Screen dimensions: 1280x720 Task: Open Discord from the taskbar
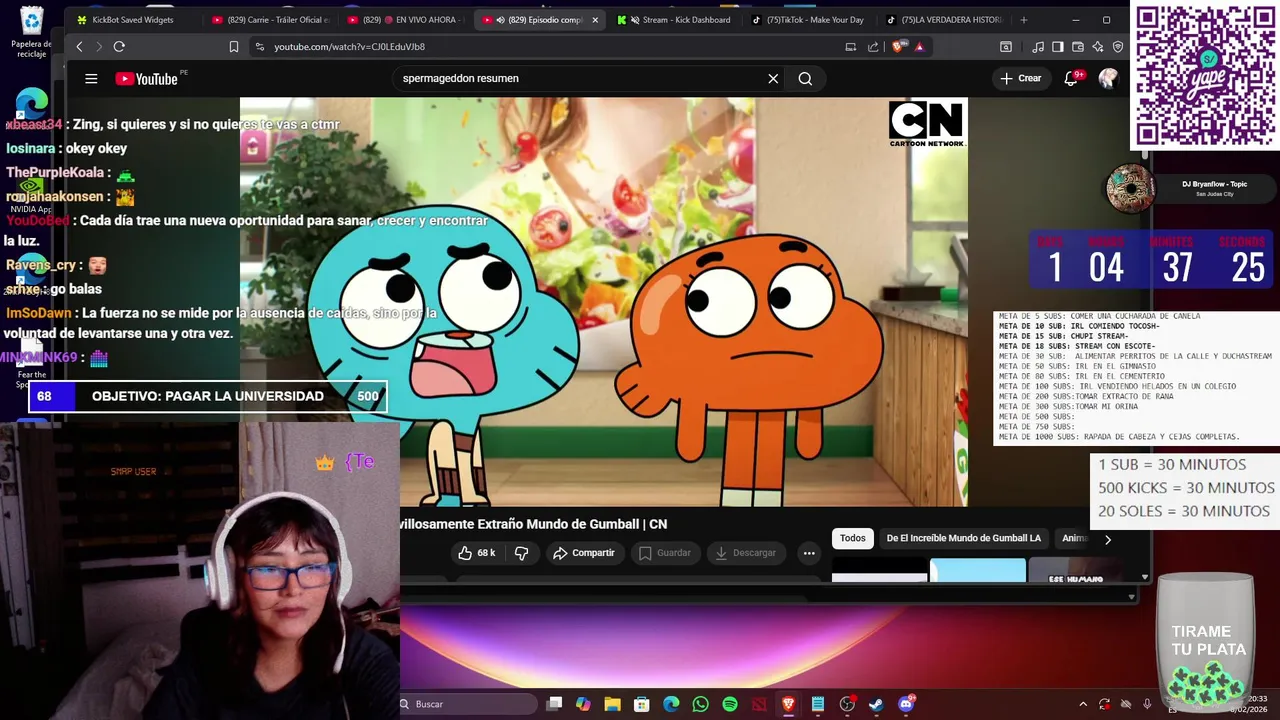pos(906,704)
